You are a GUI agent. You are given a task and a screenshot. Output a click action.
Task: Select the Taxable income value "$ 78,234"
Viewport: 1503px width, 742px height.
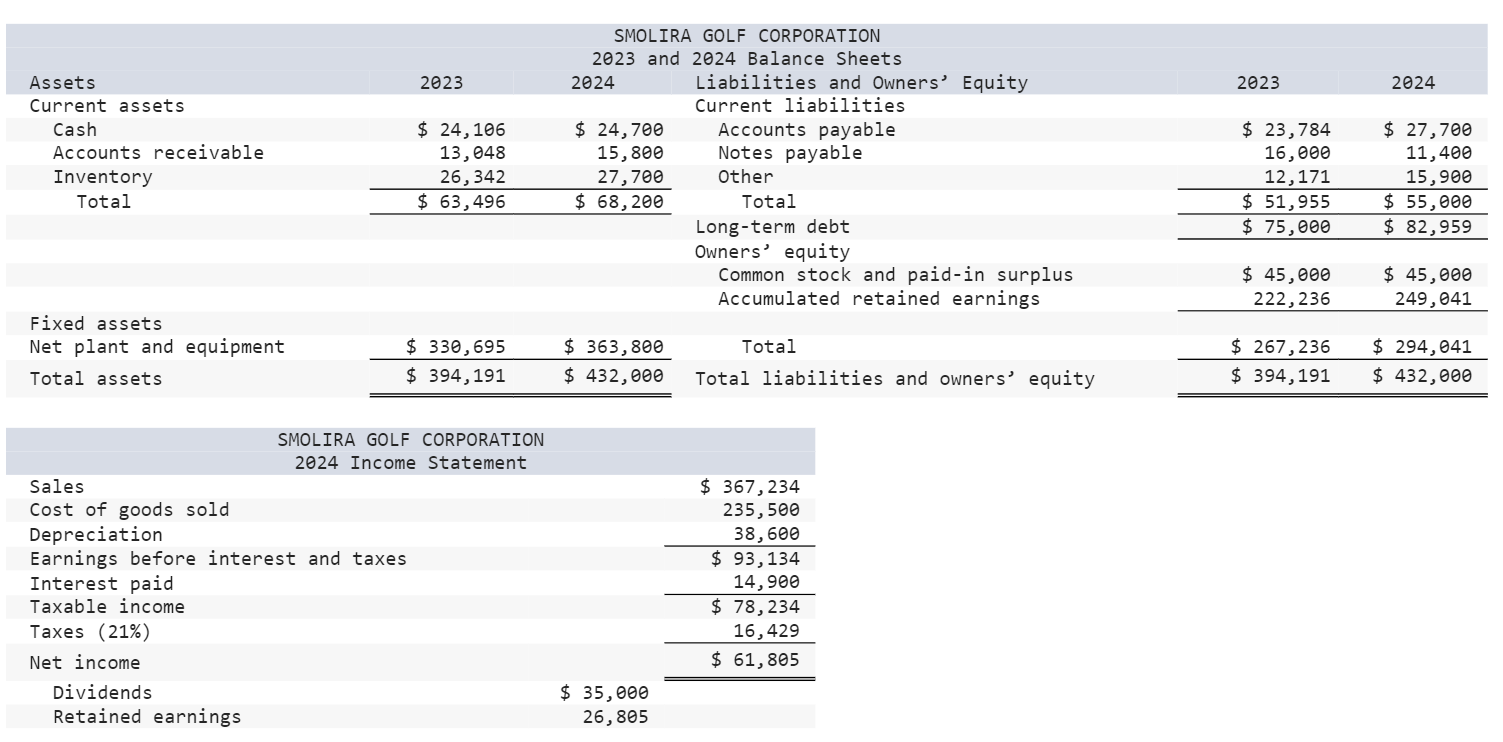[755, 607]
